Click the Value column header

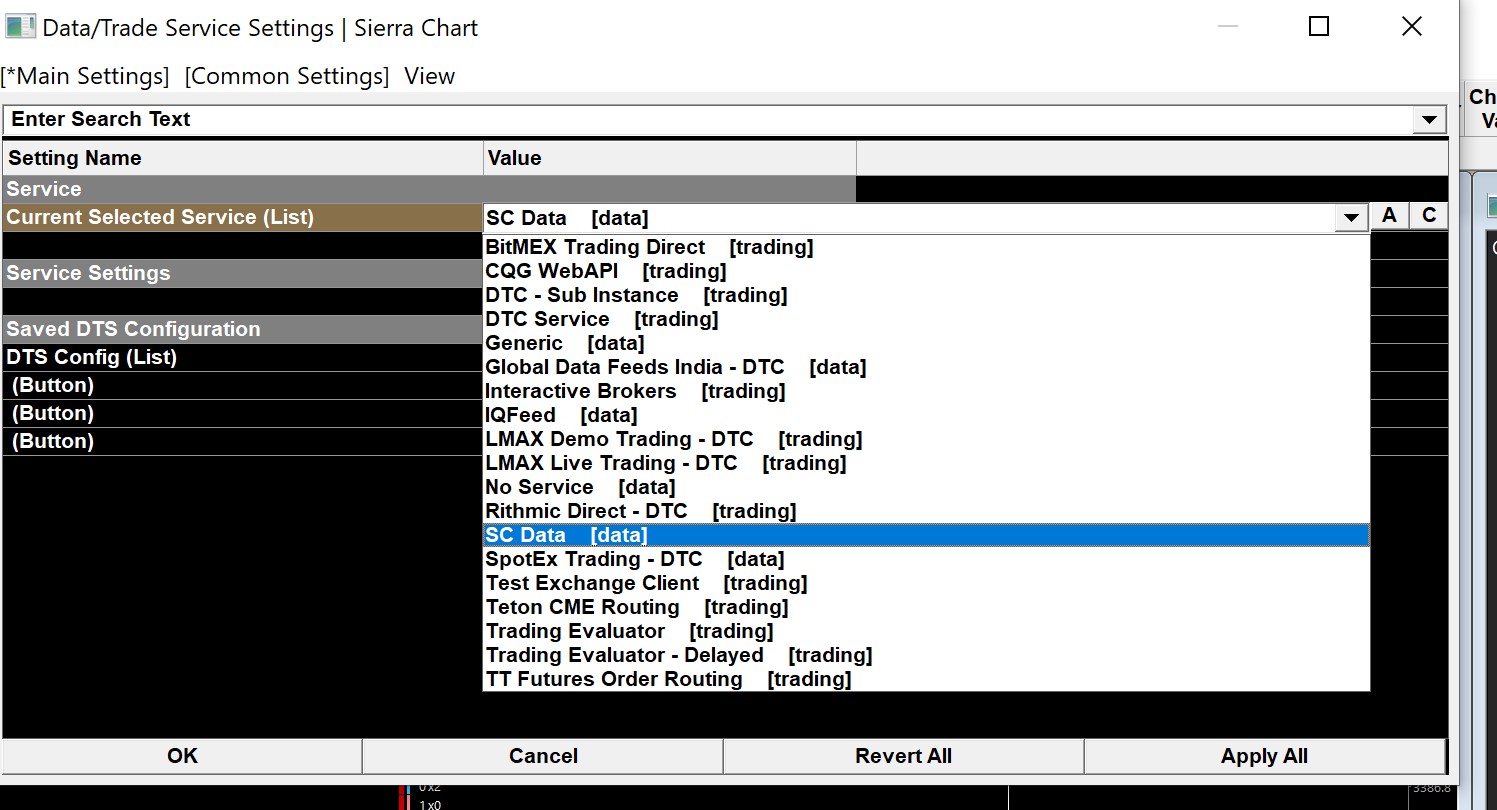[670, 158]
